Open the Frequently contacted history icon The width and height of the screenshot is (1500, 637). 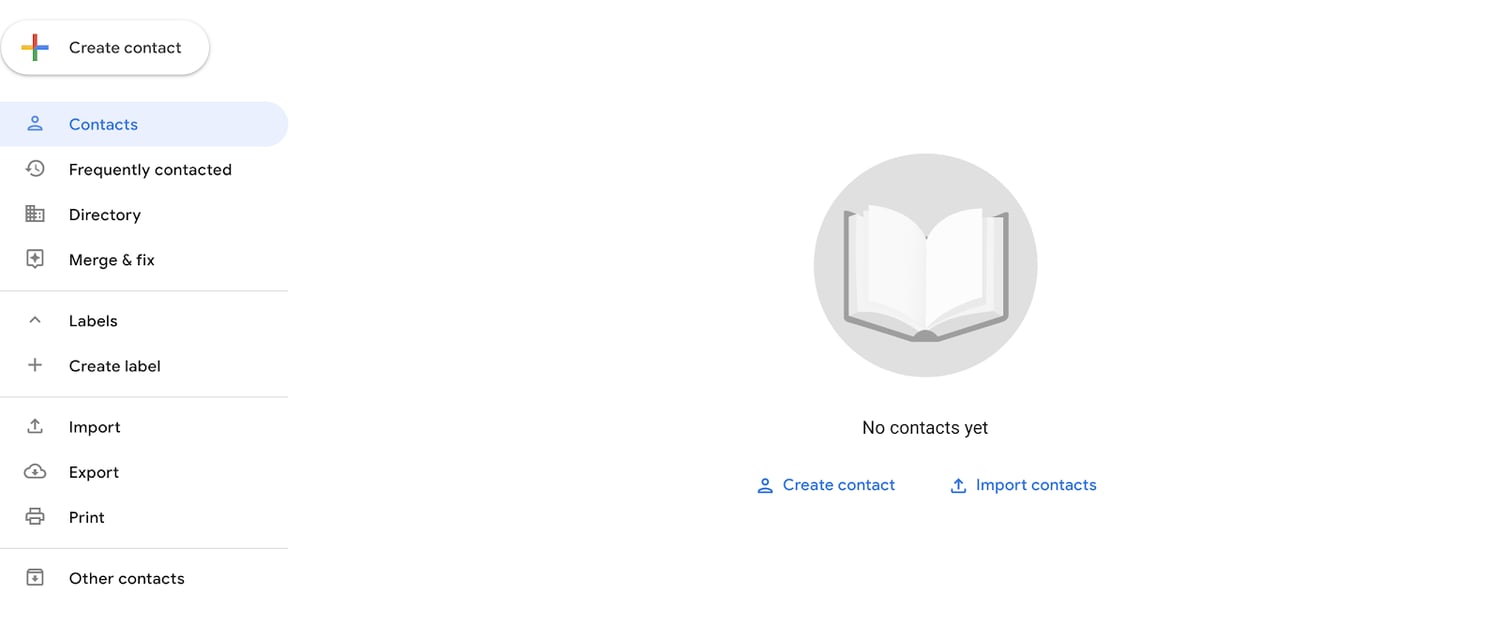click(x=35, y=169)
